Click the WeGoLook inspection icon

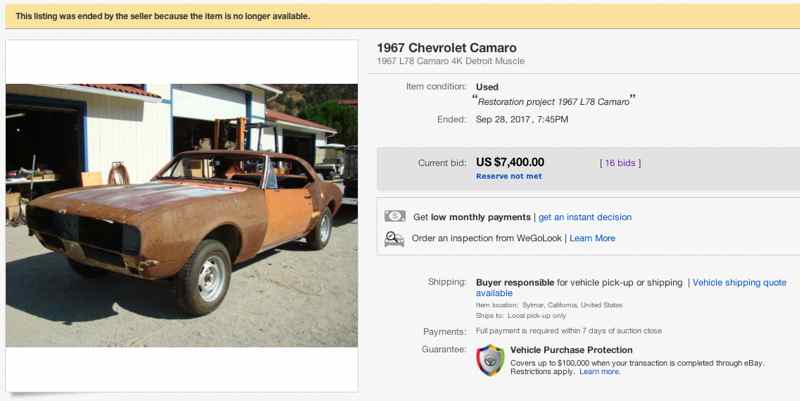pyautogui.click(x=395, y=238)
